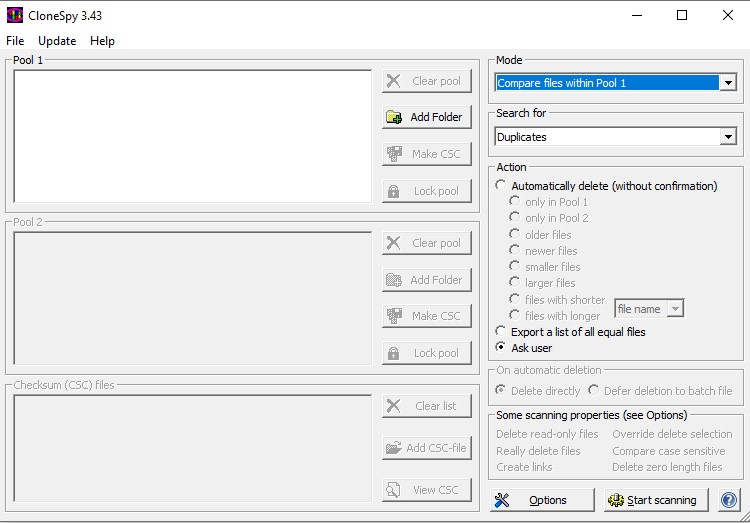This screenshot has height=523, width=750.
Task: Select the 'larger files' radio option
Action: click(x=515, y=282)
